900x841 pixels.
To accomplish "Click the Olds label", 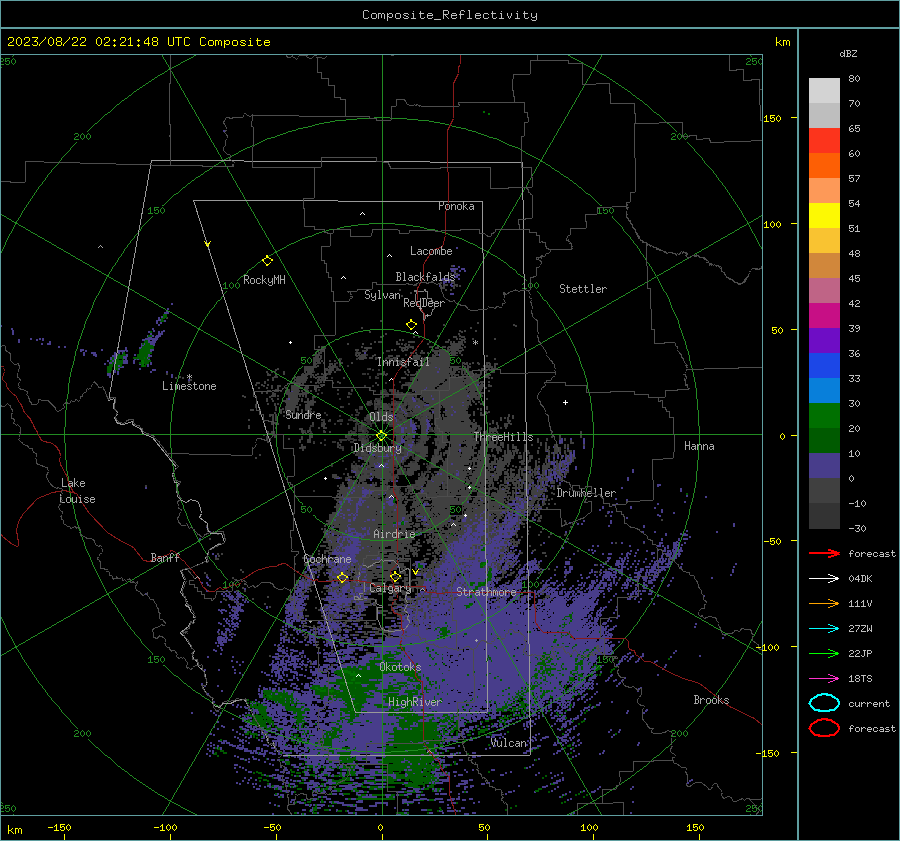I will [x=381, y=417].
